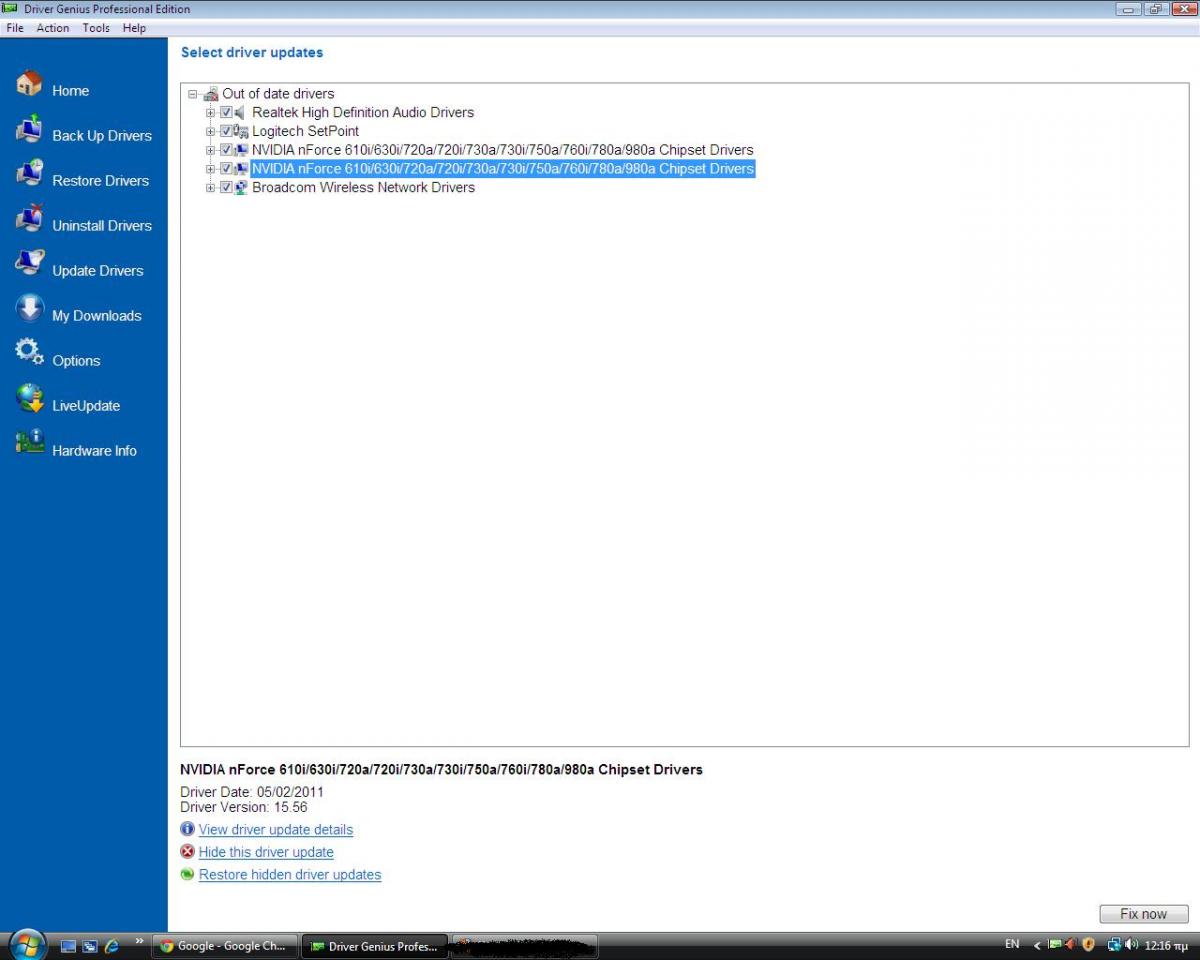
Task: Collapse the Out of date drivers tree node
Action: click(193, 94)
